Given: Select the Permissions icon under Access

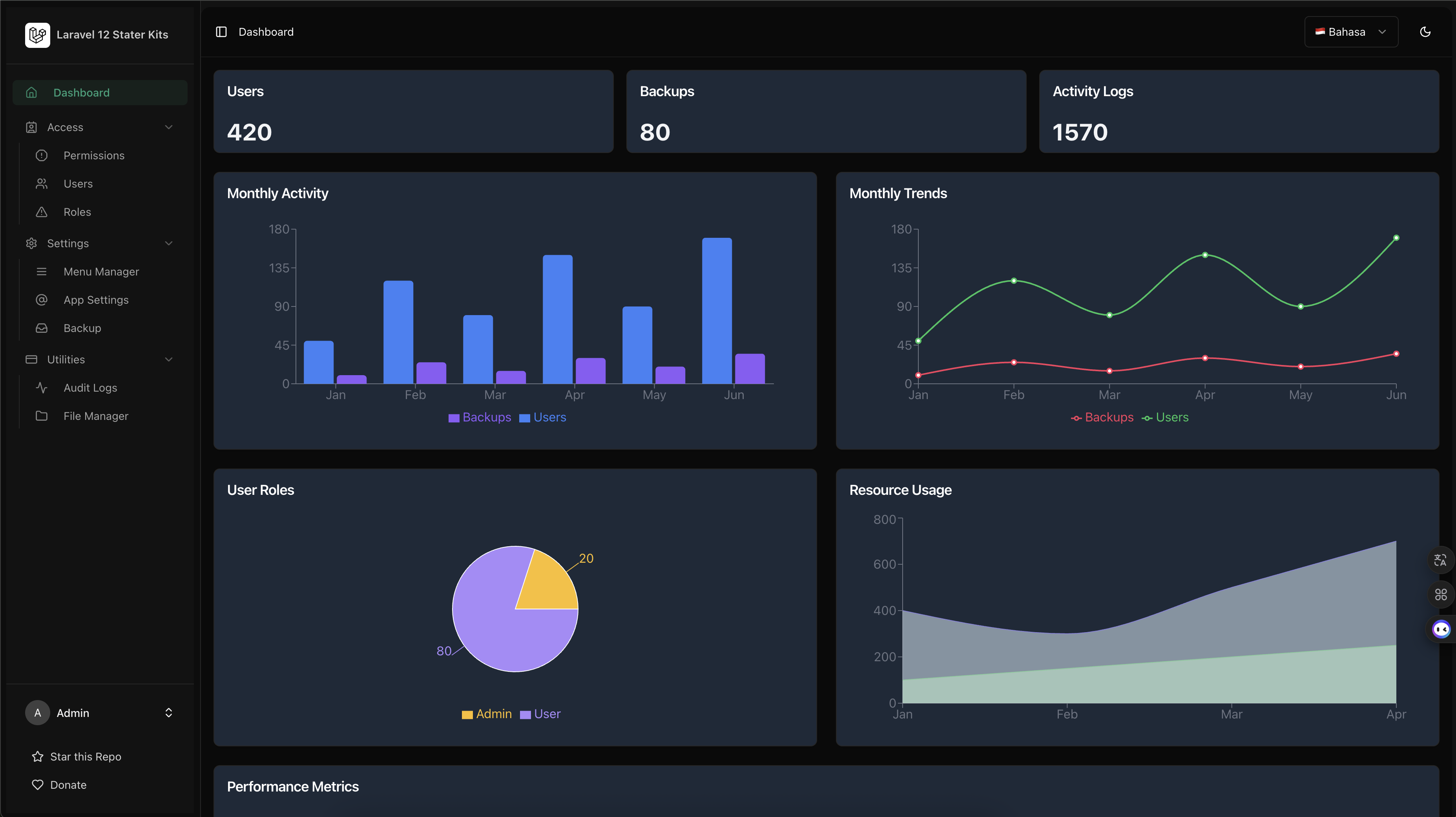Looking at the screenshot, I should (x=42, y=155).
